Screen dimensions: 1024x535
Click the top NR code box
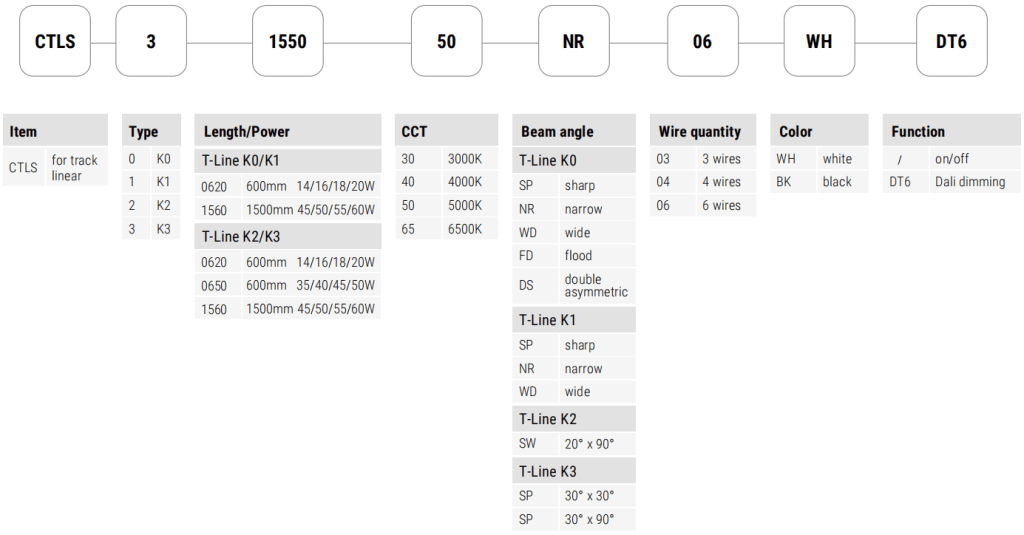[573, 42]
